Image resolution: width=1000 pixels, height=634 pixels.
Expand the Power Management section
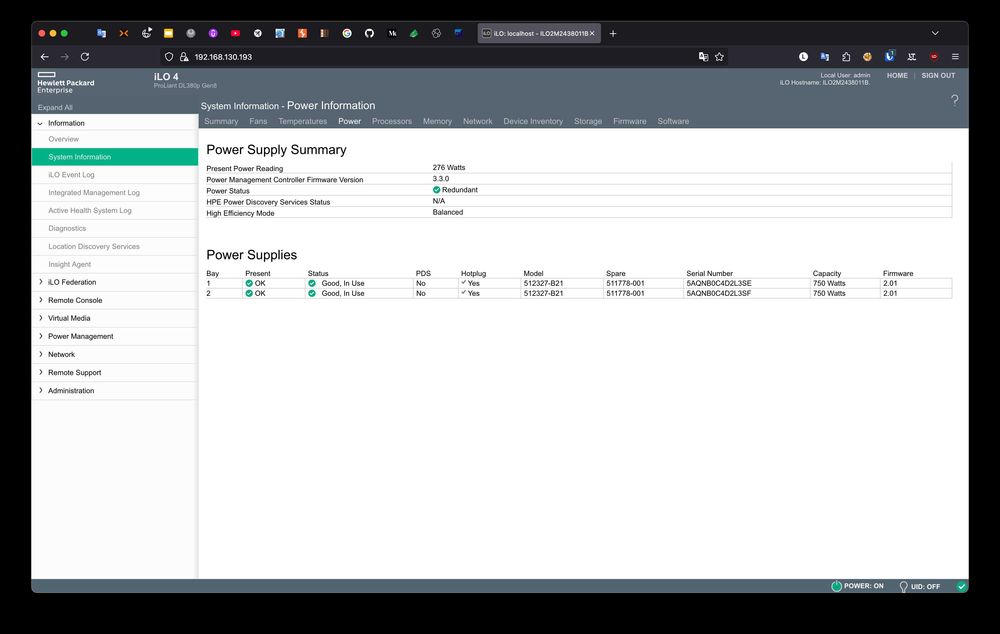(41, 336)
